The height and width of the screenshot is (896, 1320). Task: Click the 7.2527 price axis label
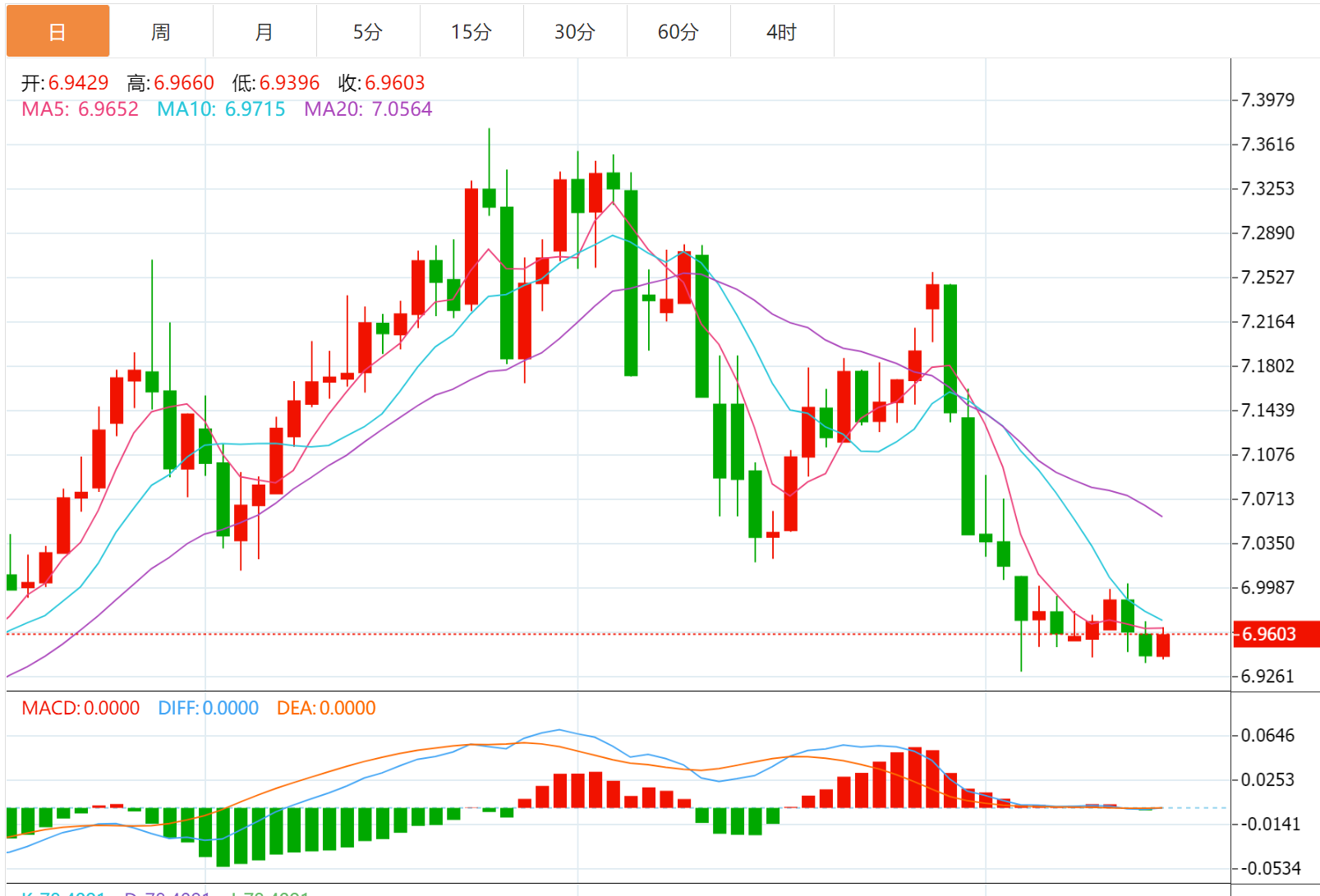1267,278
